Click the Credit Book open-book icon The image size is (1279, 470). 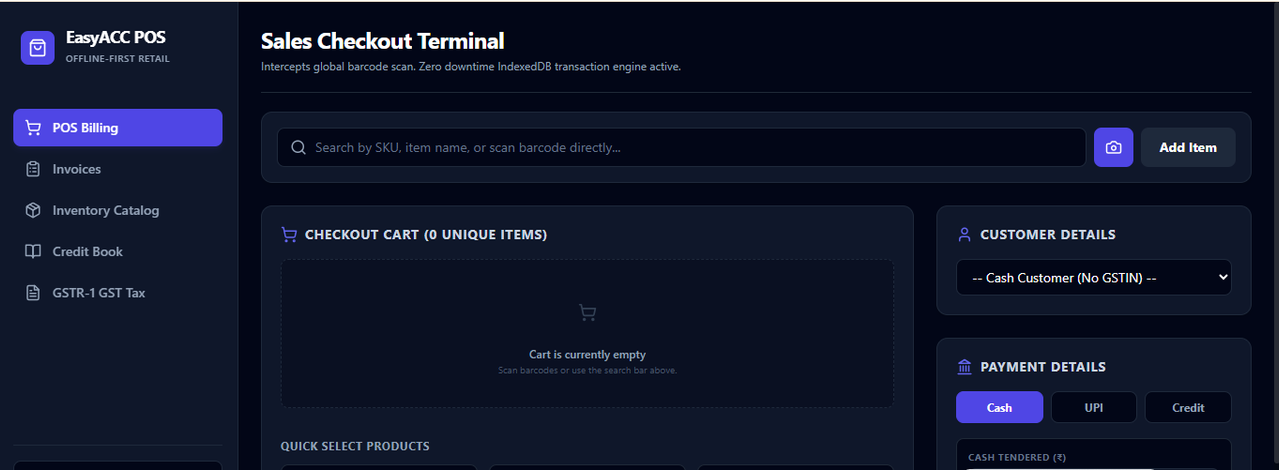pyautogui.click(x=33, y=251)
